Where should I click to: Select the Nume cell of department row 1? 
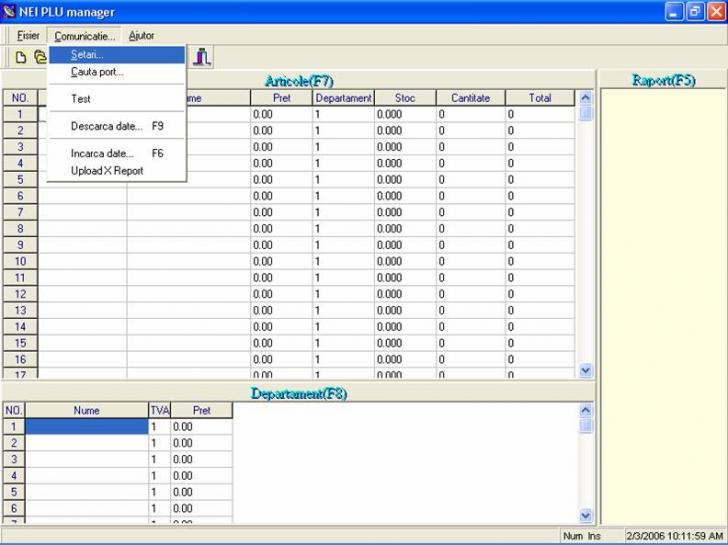point(86,427)
